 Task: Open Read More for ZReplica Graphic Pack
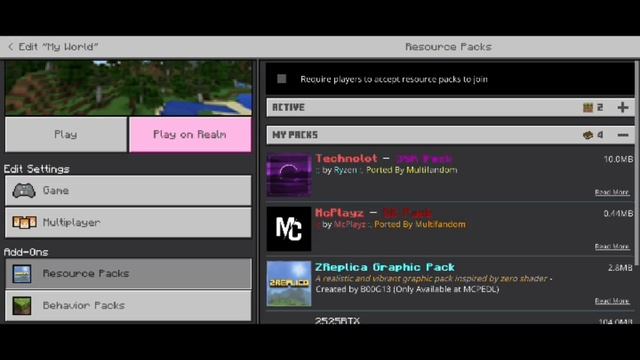[612, 301]
